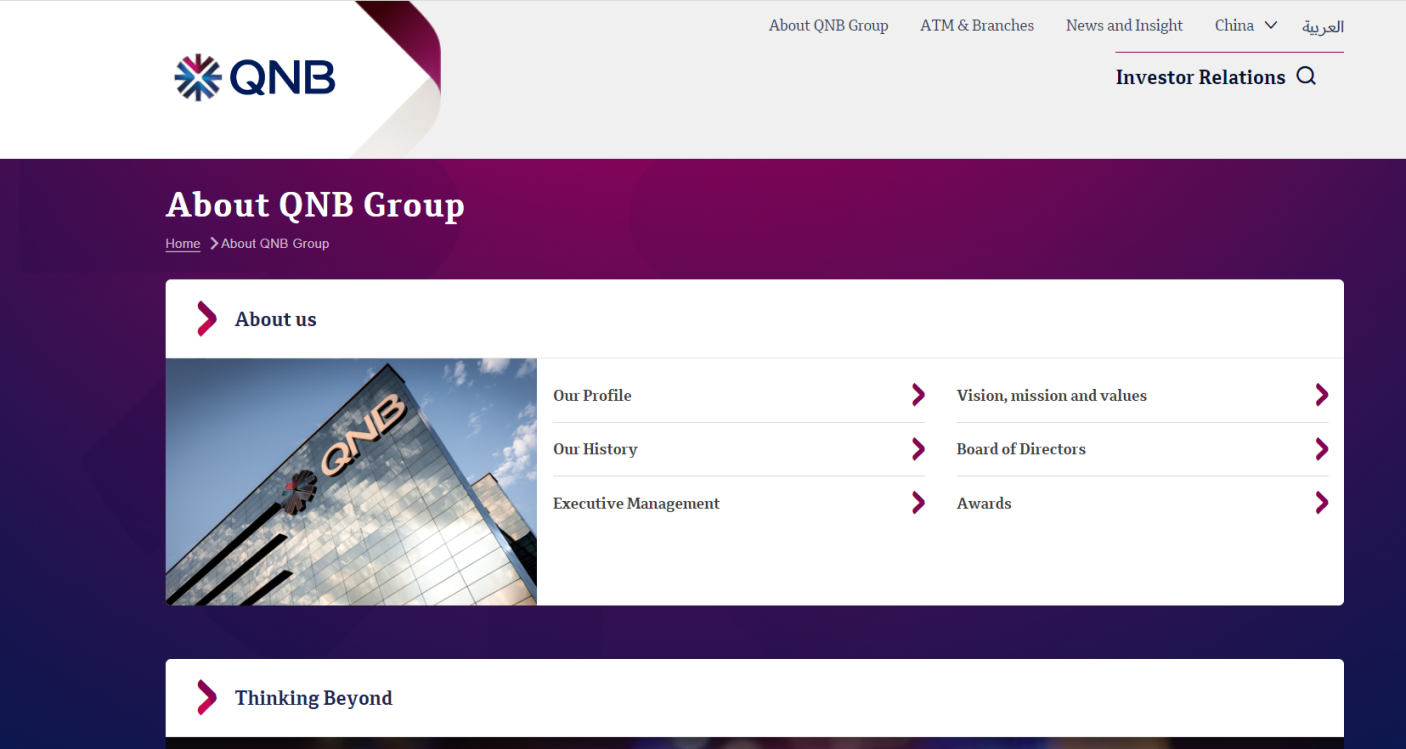
Task: Click the arrow icon in Our Profile row
Action: coord(918,395)
